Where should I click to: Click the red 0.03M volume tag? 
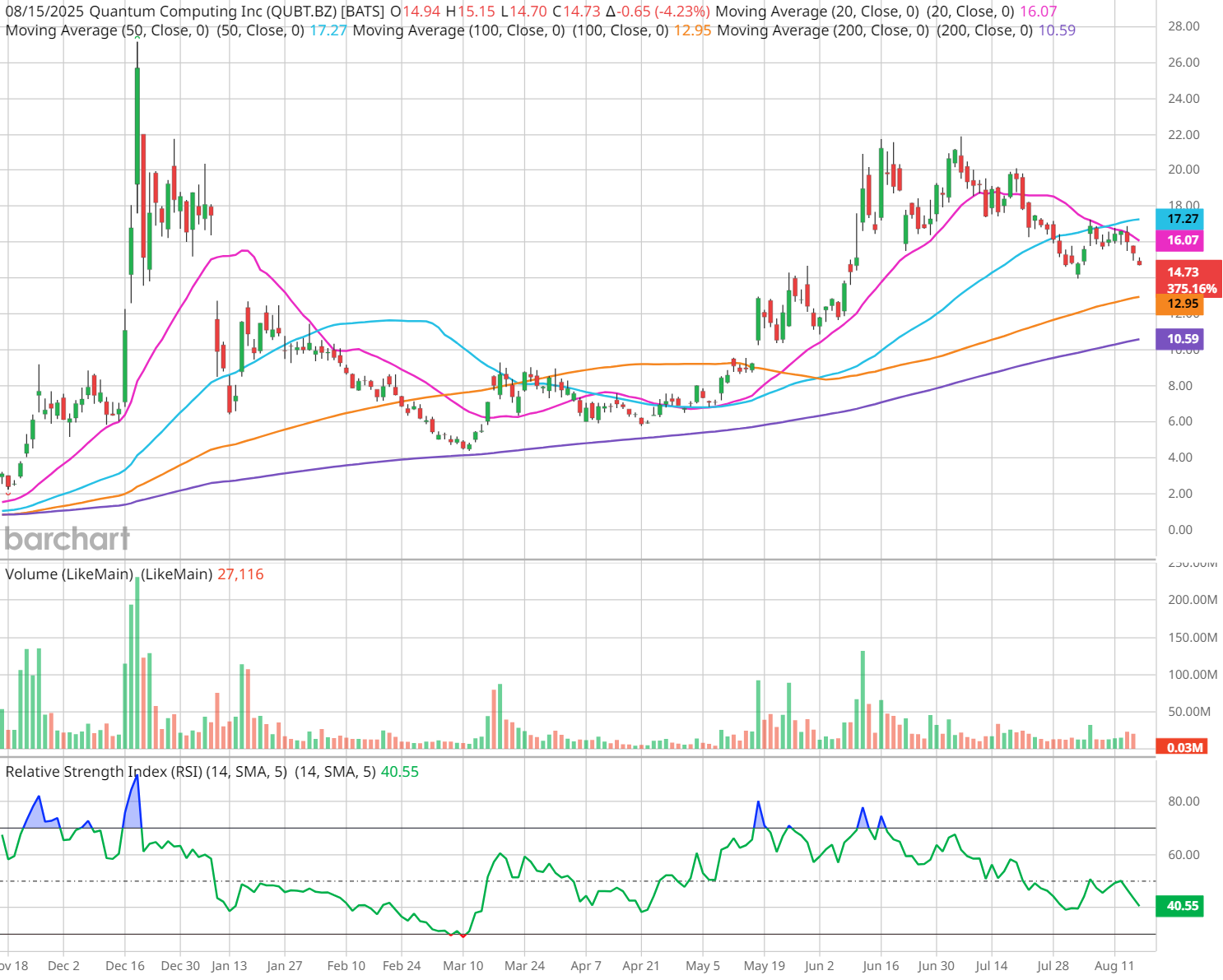click(1180, 747)
